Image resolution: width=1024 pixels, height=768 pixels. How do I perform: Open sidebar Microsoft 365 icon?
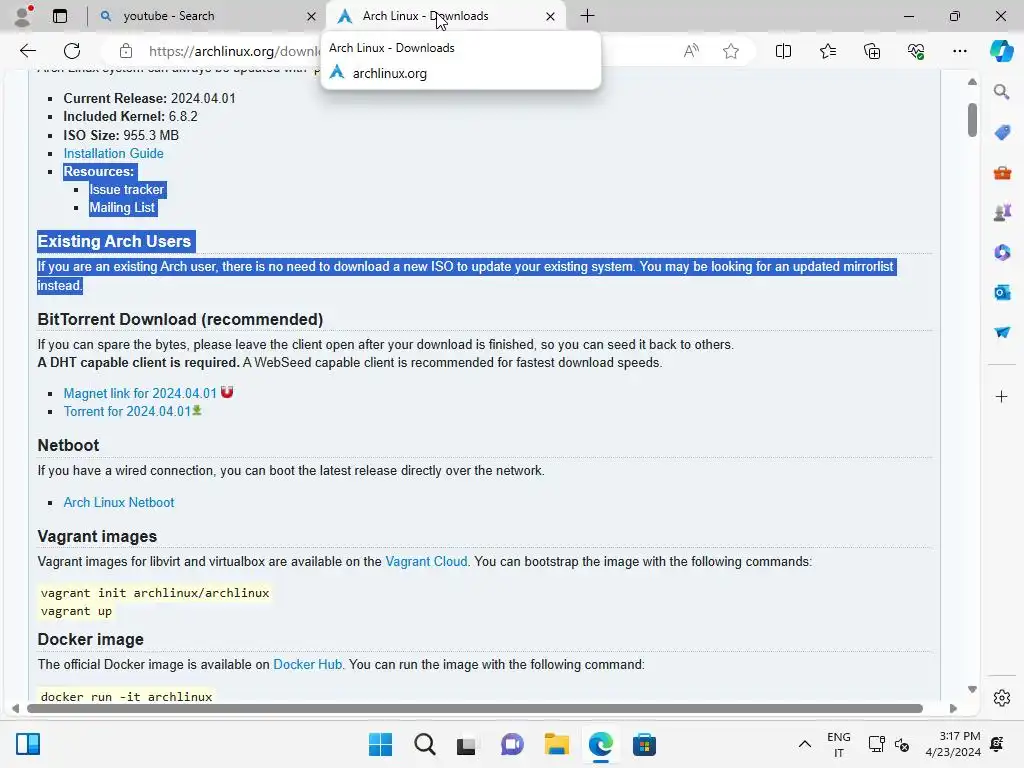(x=1002, y=252)
